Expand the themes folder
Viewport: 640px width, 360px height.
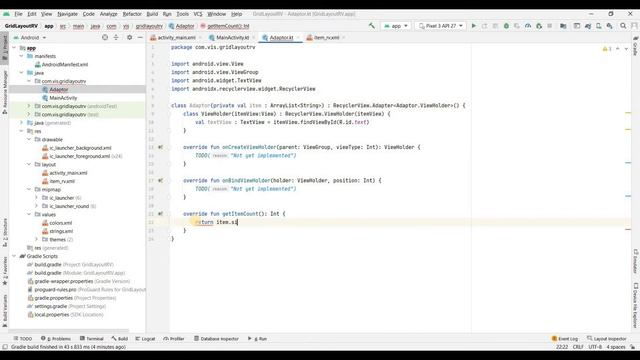[x=36, y=239]
